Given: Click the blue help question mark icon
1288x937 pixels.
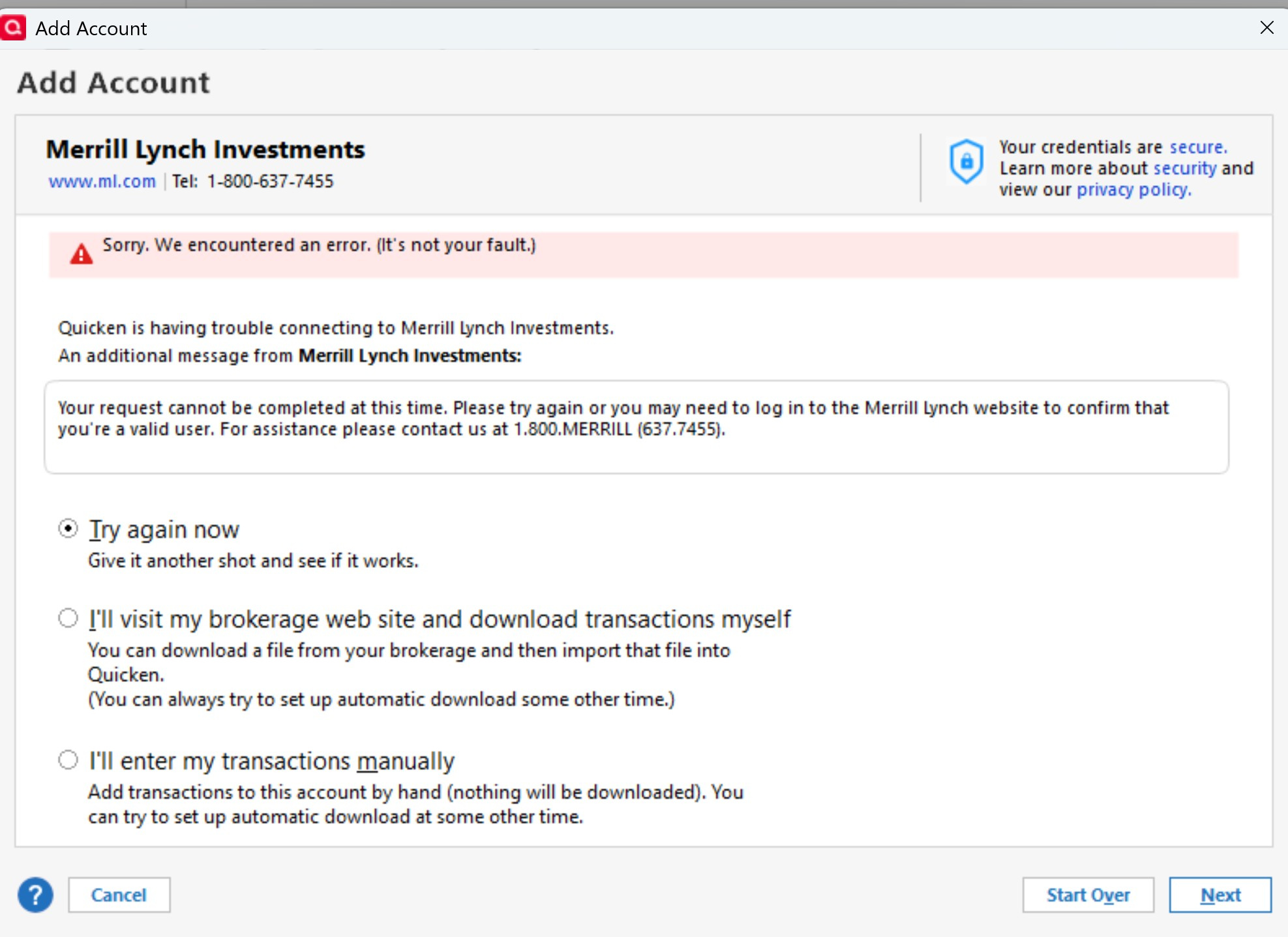Looking at the screenshot, I should [x=35, y=895].
